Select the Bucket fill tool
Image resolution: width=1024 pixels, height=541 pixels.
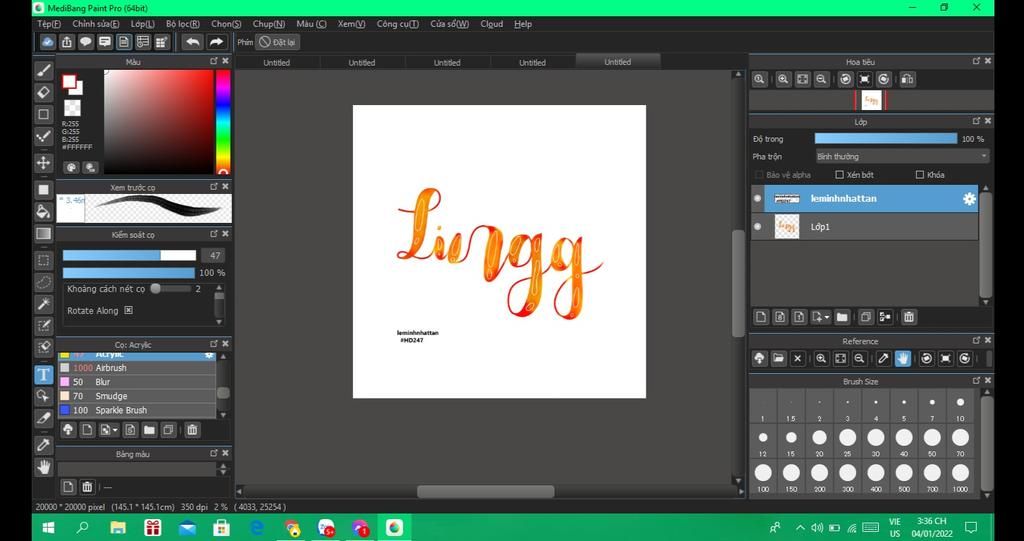[x=44, y=212]
